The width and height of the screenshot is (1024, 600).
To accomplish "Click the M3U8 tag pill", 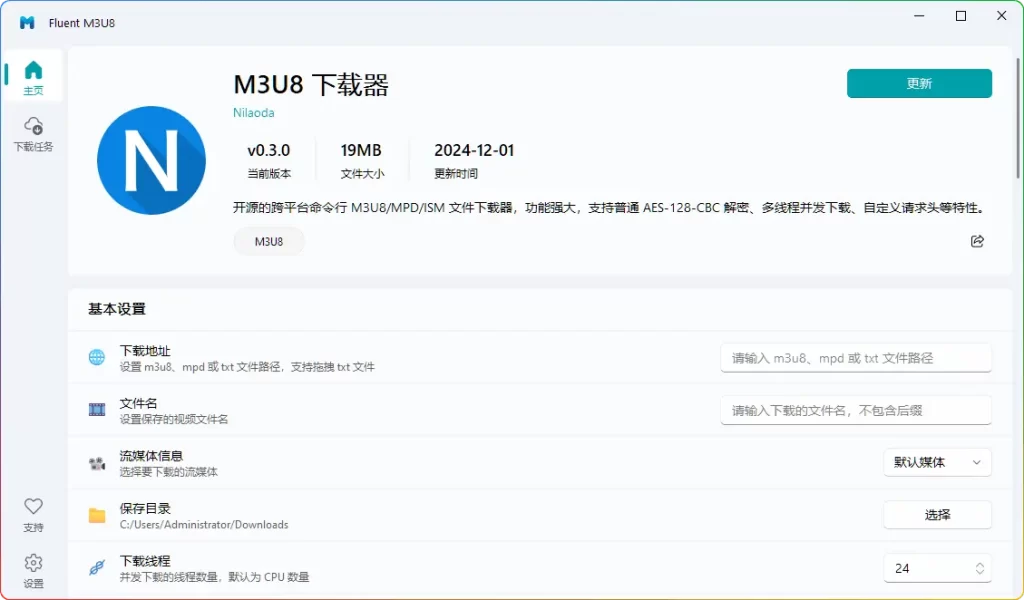I will tap(268, 242).
